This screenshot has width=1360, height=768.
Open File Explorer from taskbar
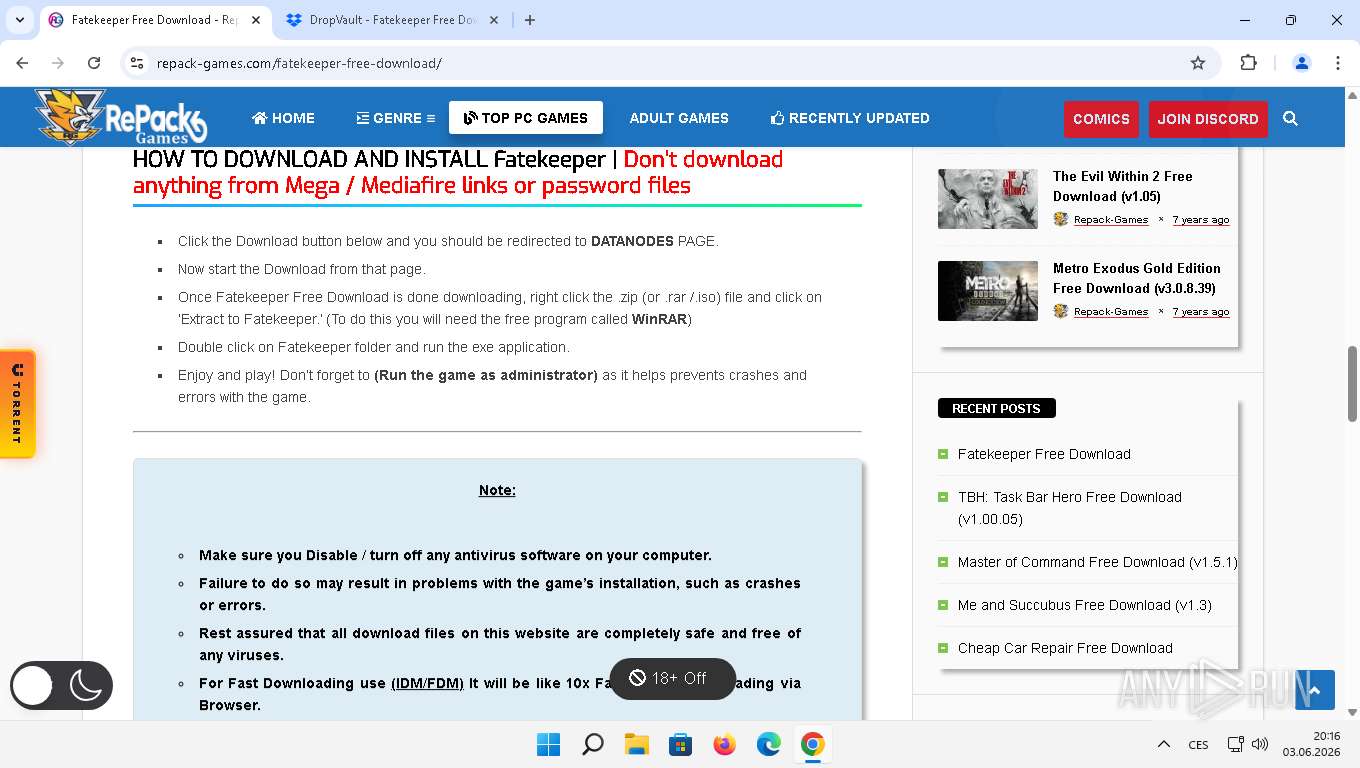coord(637,744)
